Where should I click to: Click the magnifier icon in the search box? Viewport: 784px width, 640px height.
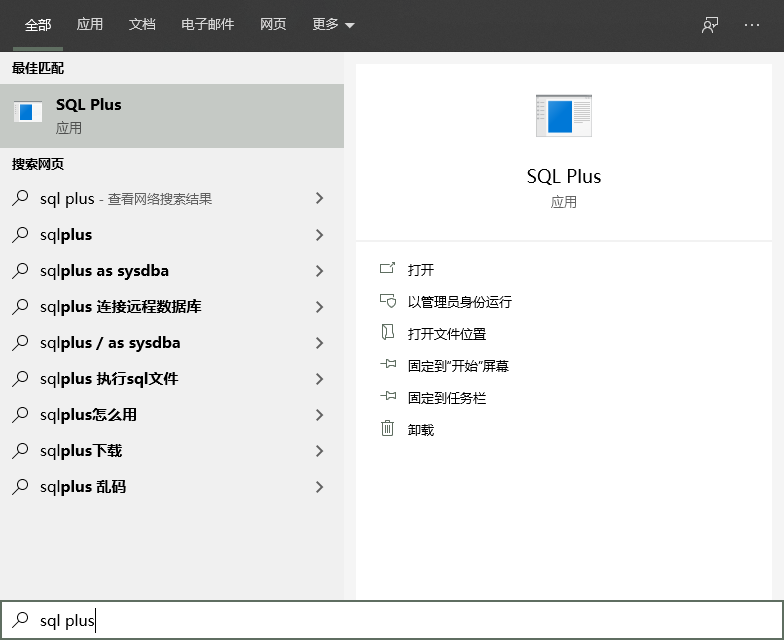pyautogui.click(x=20, y=620)
